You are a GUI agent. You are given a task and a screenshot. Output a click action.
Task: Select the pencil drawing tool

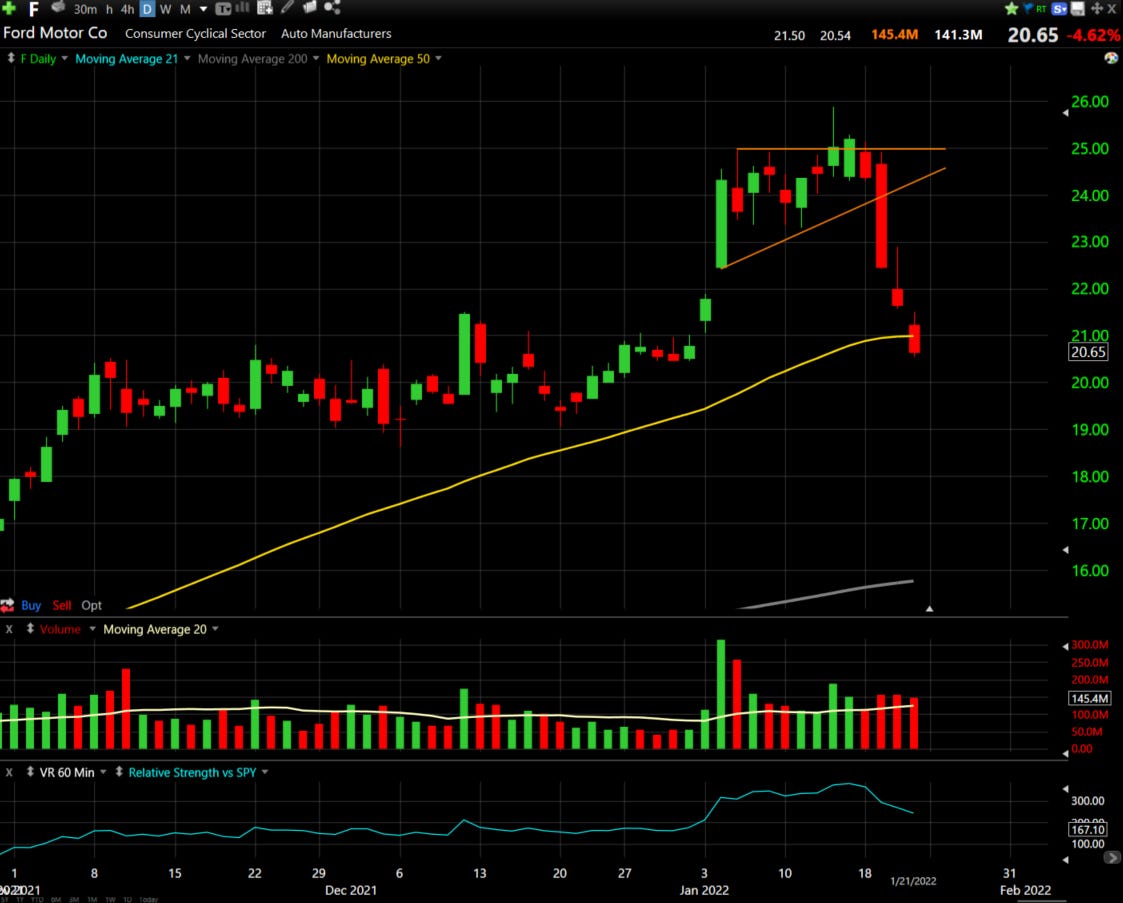pos(288,7)
